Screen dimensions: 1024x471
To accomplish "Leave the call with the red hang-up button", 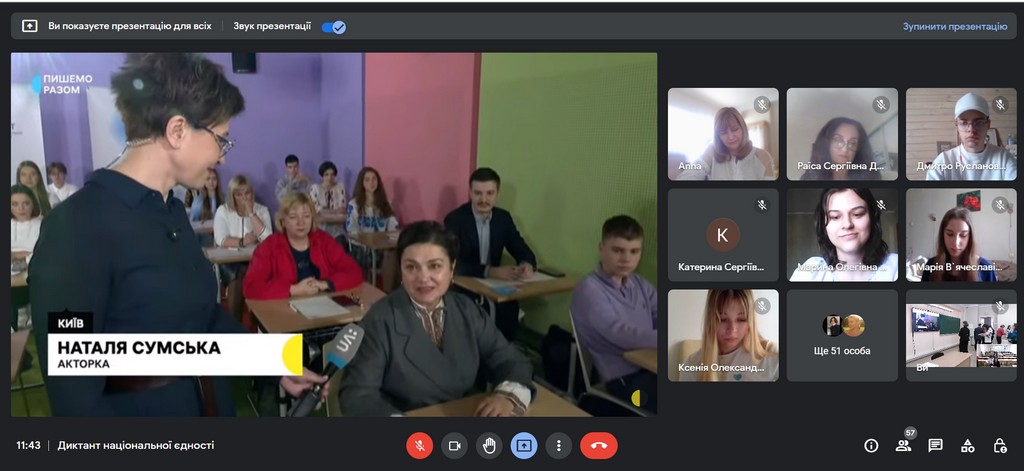I will pyautogui.click(x=598, y=446).
